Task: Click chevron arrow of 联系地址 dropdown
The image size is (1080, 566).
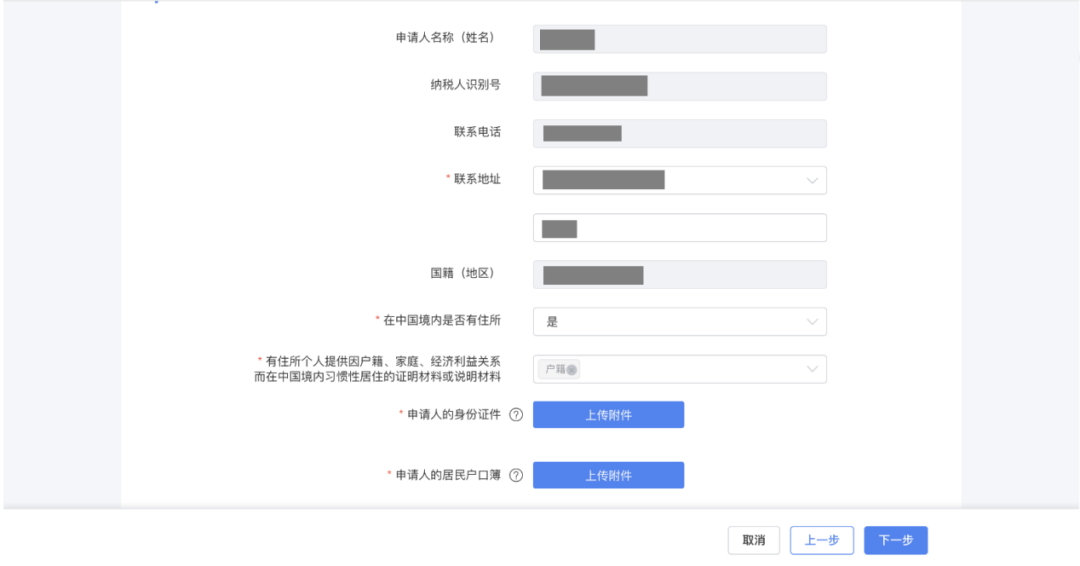Action: (x=812, y=181)
